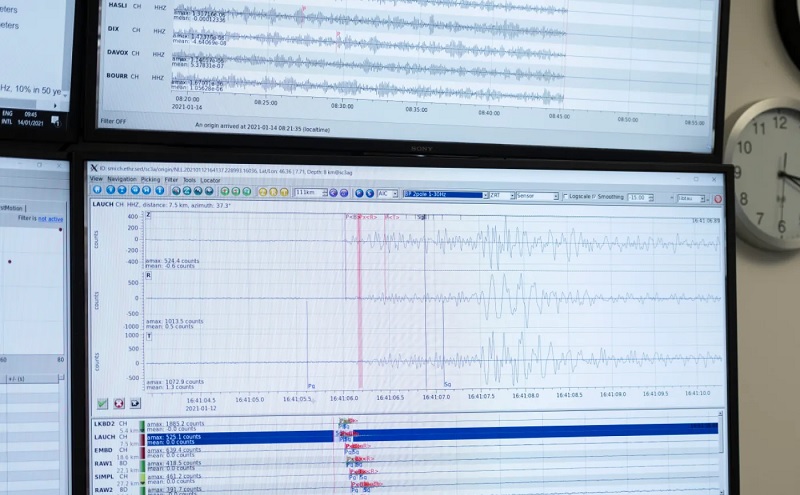This screenshot has width=800, height=495.
Task: Click the Z component label box
Action: (x=148, y=215)
